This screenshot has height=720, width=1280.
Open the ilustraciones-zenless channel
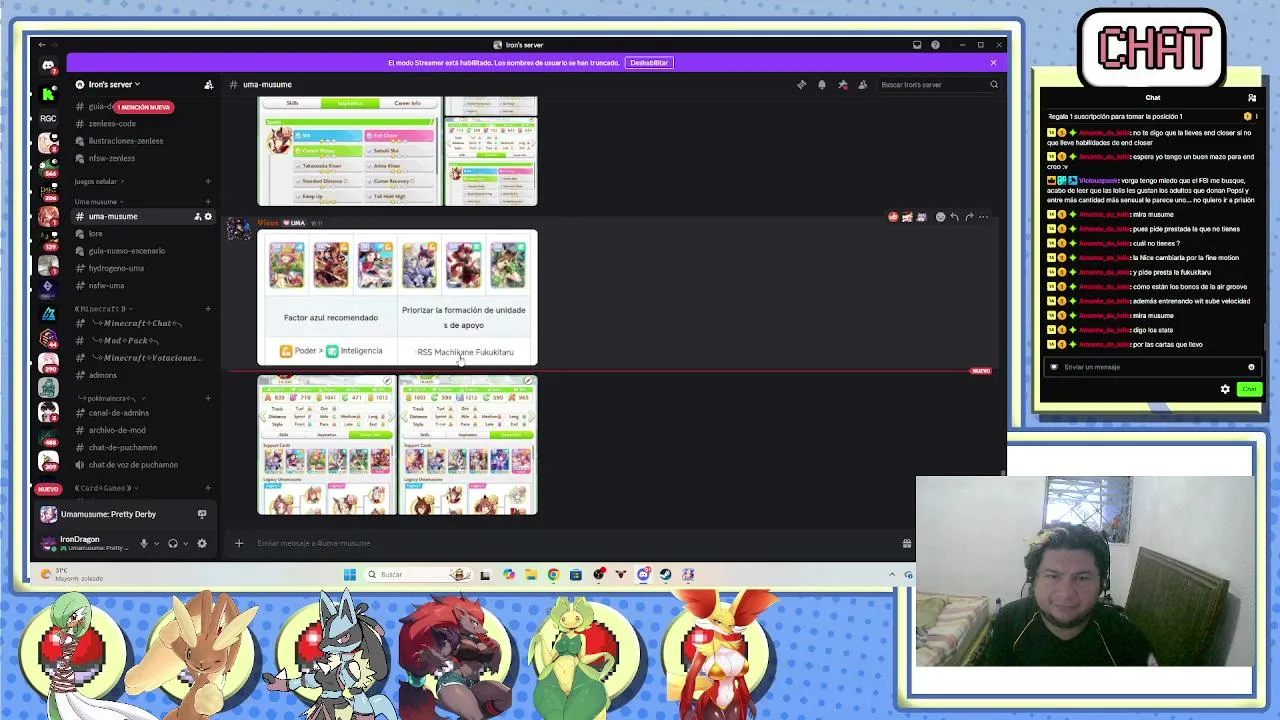pos(126,141)
